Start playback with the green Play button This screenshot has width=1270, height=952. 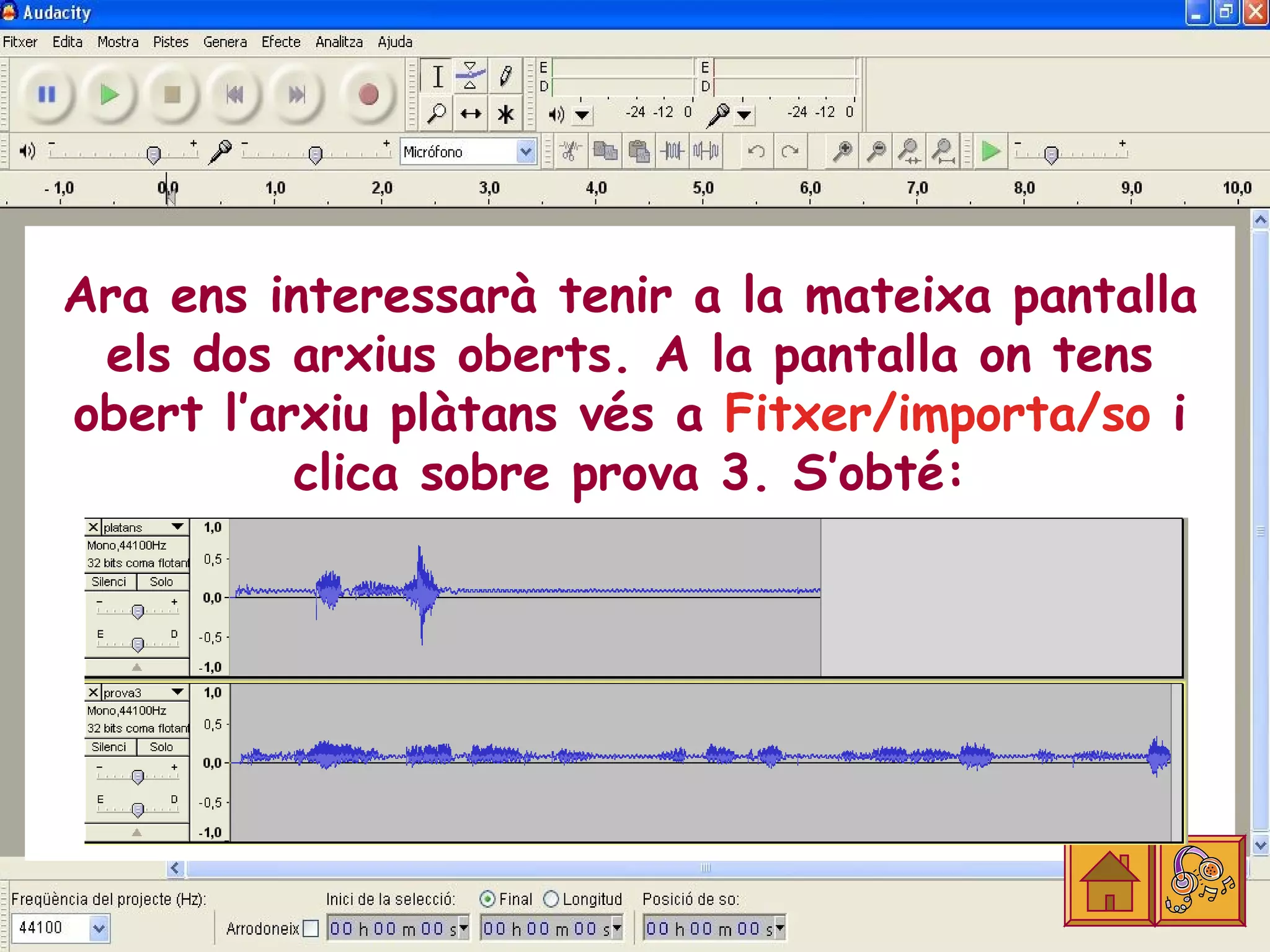109,94
